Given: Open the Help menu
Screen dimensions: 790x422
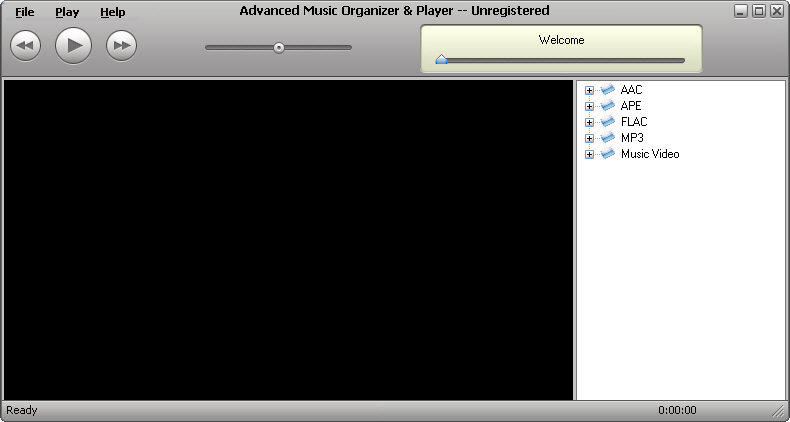Looking at the screenshot, I should coord(112,12).
